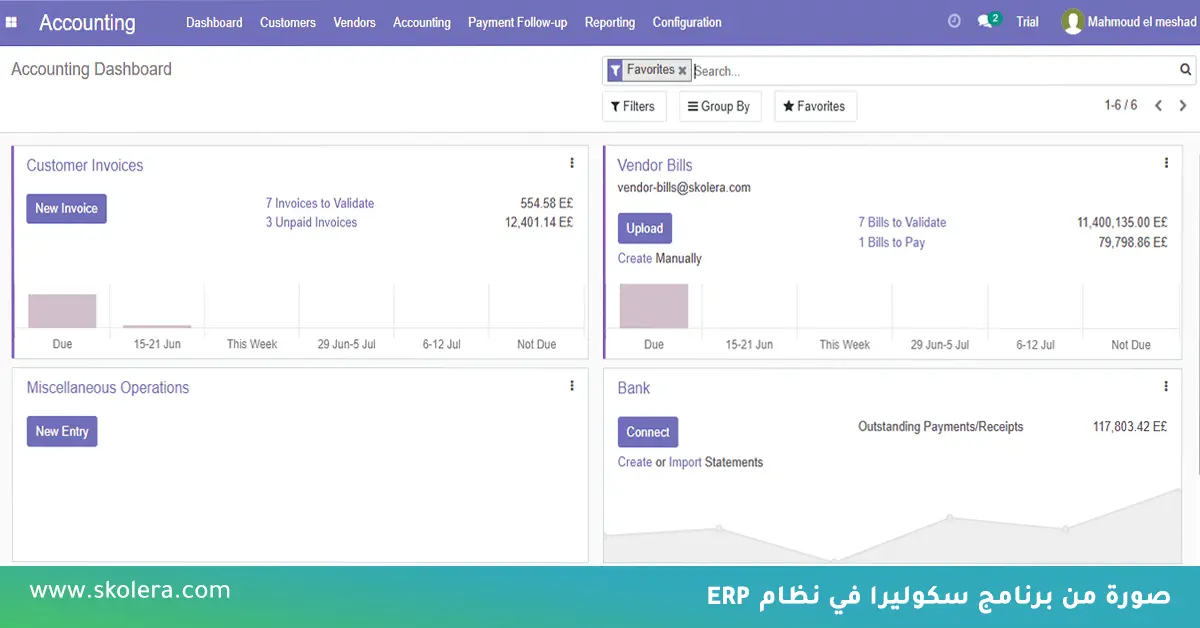Click the search magnifier icon
The width and height of the screenshot is (1200, 628).
point(1185,70)
